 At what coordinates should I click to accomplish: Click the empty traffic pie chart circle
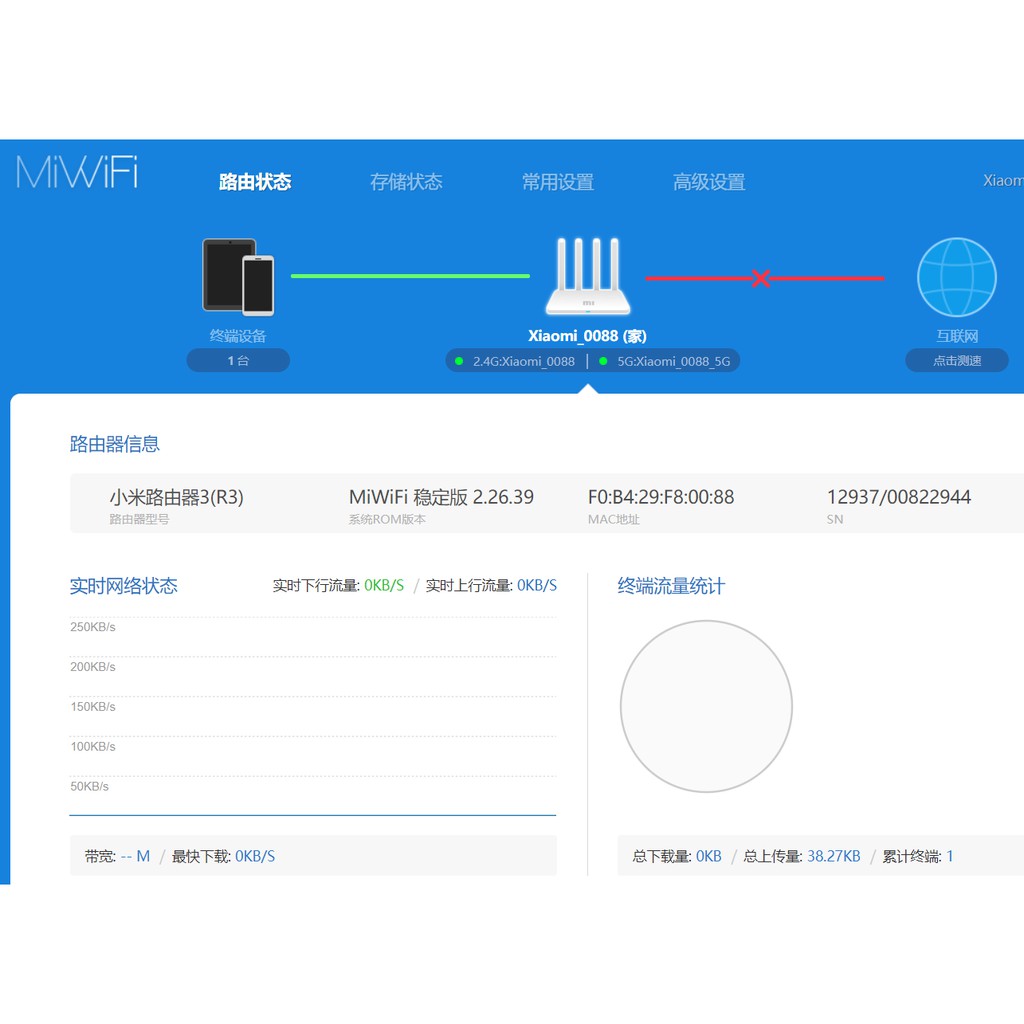(706, 706)
